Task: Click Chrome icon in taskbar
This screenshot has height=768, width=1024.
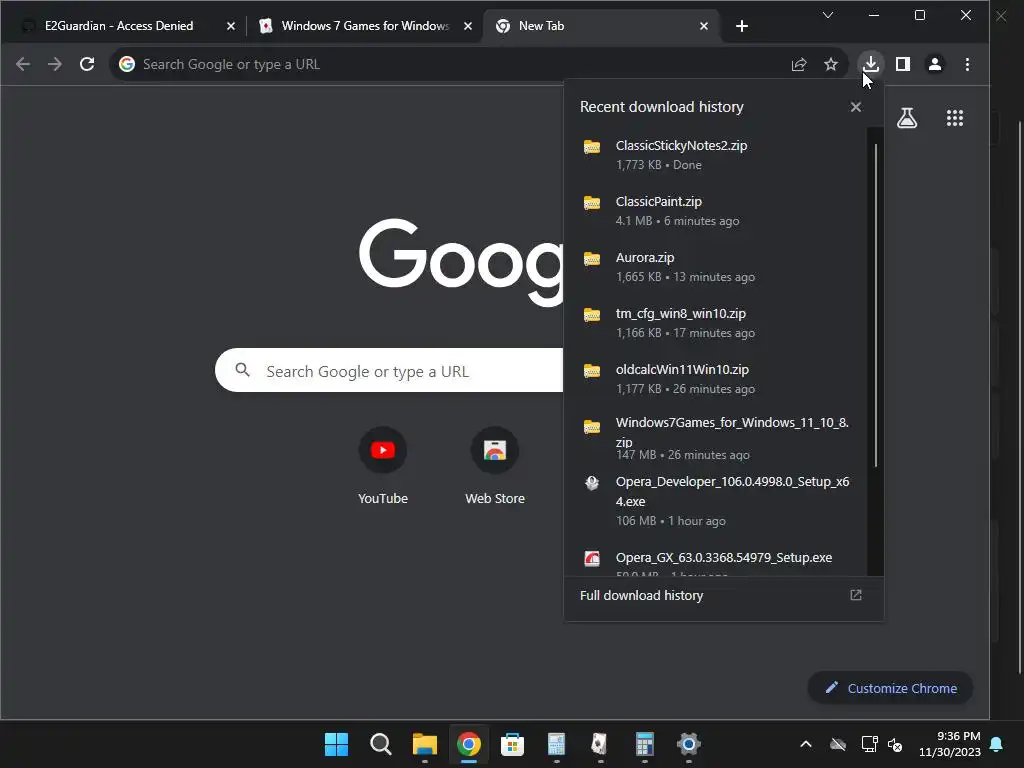Action: (x=468, y=744)
